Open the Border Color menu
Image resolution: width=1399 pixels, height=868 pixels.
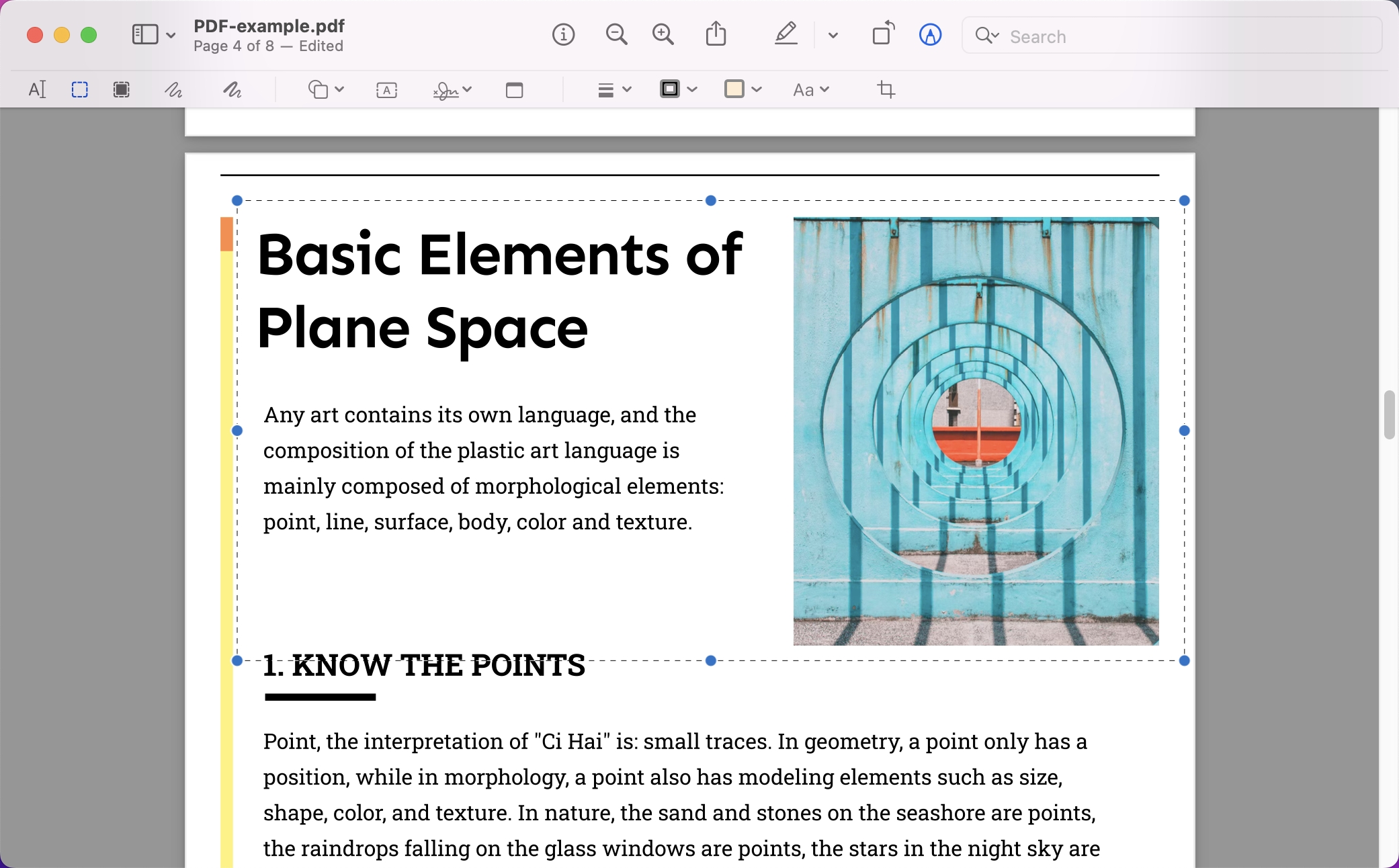point(677,89)
